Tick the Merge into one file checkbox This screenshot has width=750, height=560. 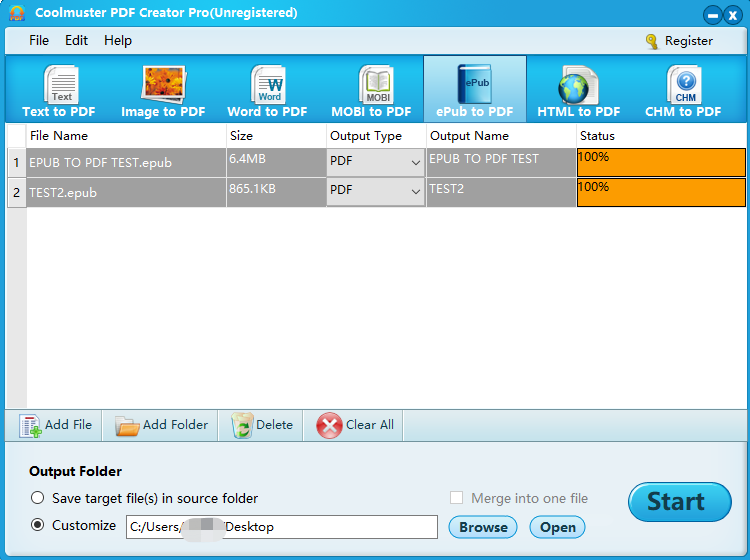pyautogui.click(x=456, y=498)
